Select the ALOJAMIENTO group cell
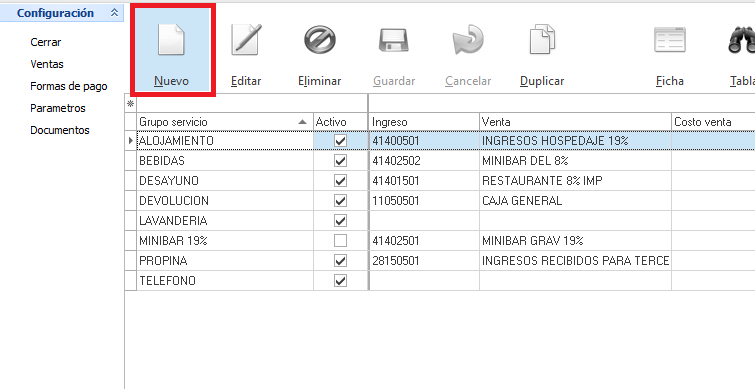This screenshot has height=389, width=755. (225, 141)
